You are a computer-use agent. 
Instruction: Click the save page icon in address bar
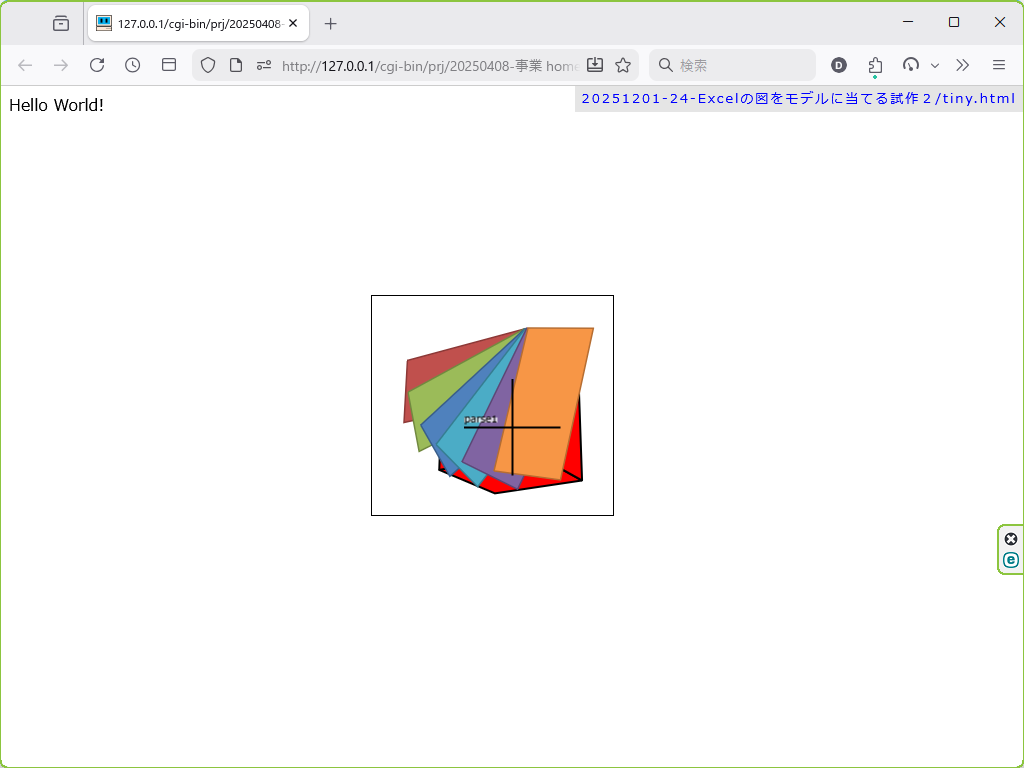pyautogui.click(x=595, y=65)
